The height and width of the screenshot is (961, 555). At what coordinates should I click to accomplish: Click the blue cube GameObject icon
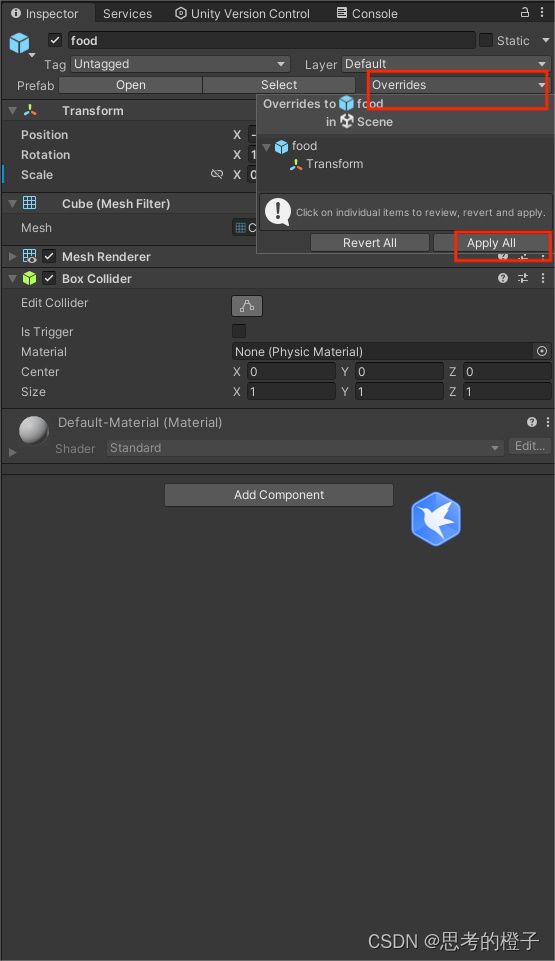pyautogui.click(x=20, y=42)
